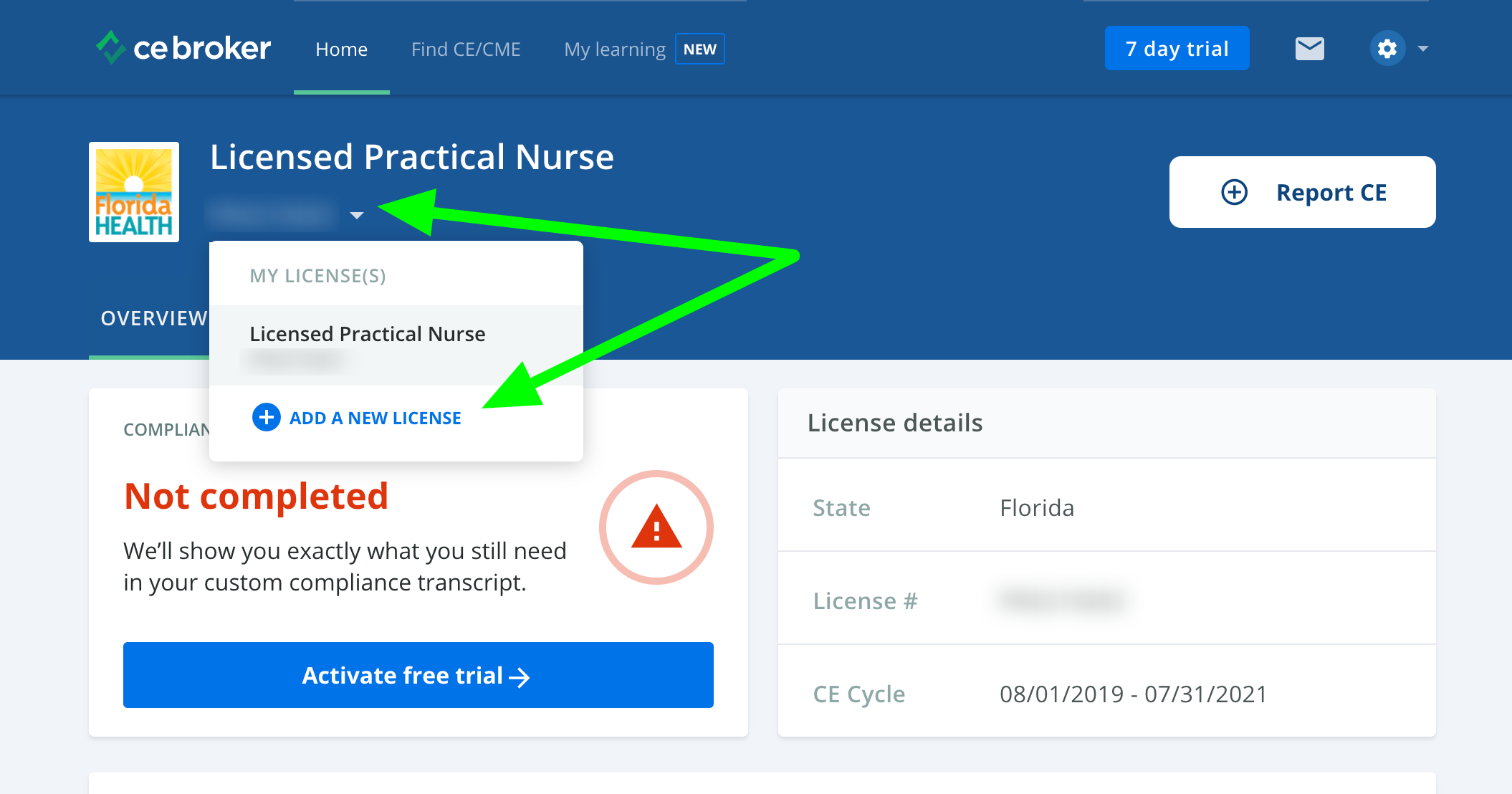Click the CE Cycle label
1512x794 pixels.
[859, 694]
